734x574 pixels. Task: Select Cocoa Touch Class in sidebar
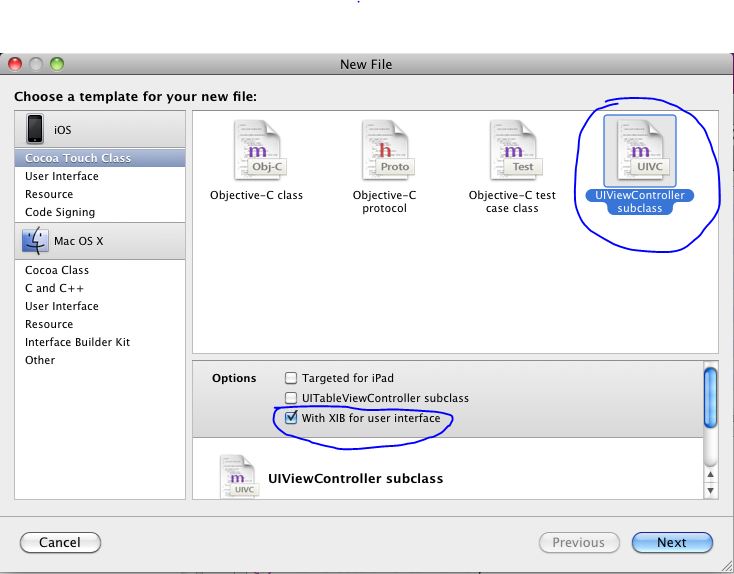click(x=77, y=158)
